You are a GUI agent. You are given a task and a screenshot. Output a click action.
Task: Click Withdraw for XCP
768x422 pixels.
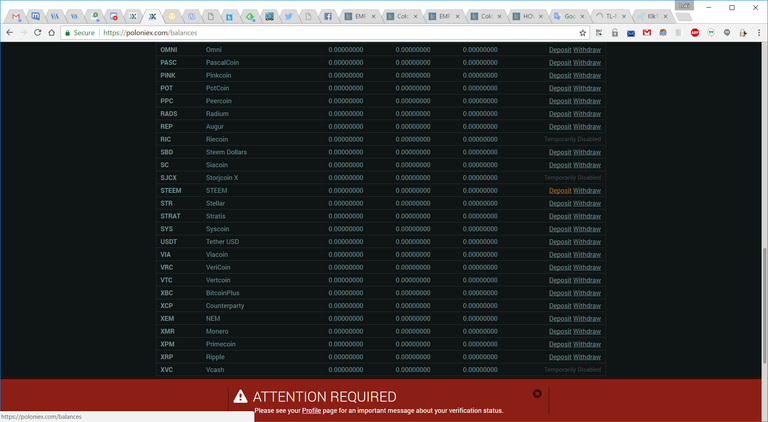click(587, 306)
